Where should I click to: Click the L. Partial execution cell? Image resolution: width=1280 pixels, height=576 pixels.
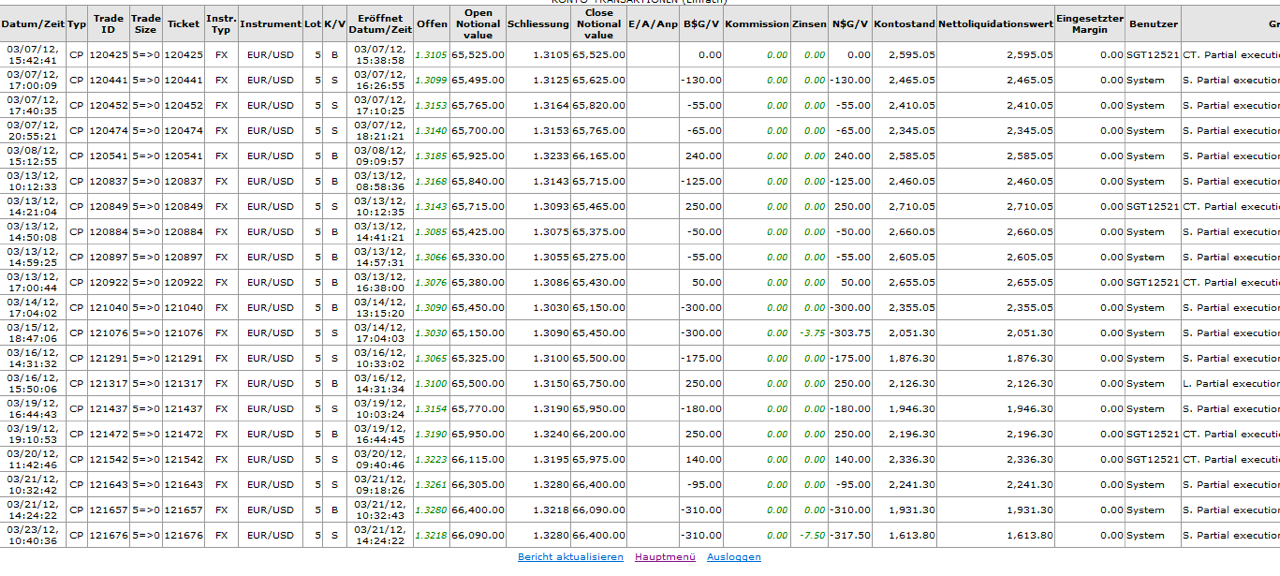pos(1231,383)
